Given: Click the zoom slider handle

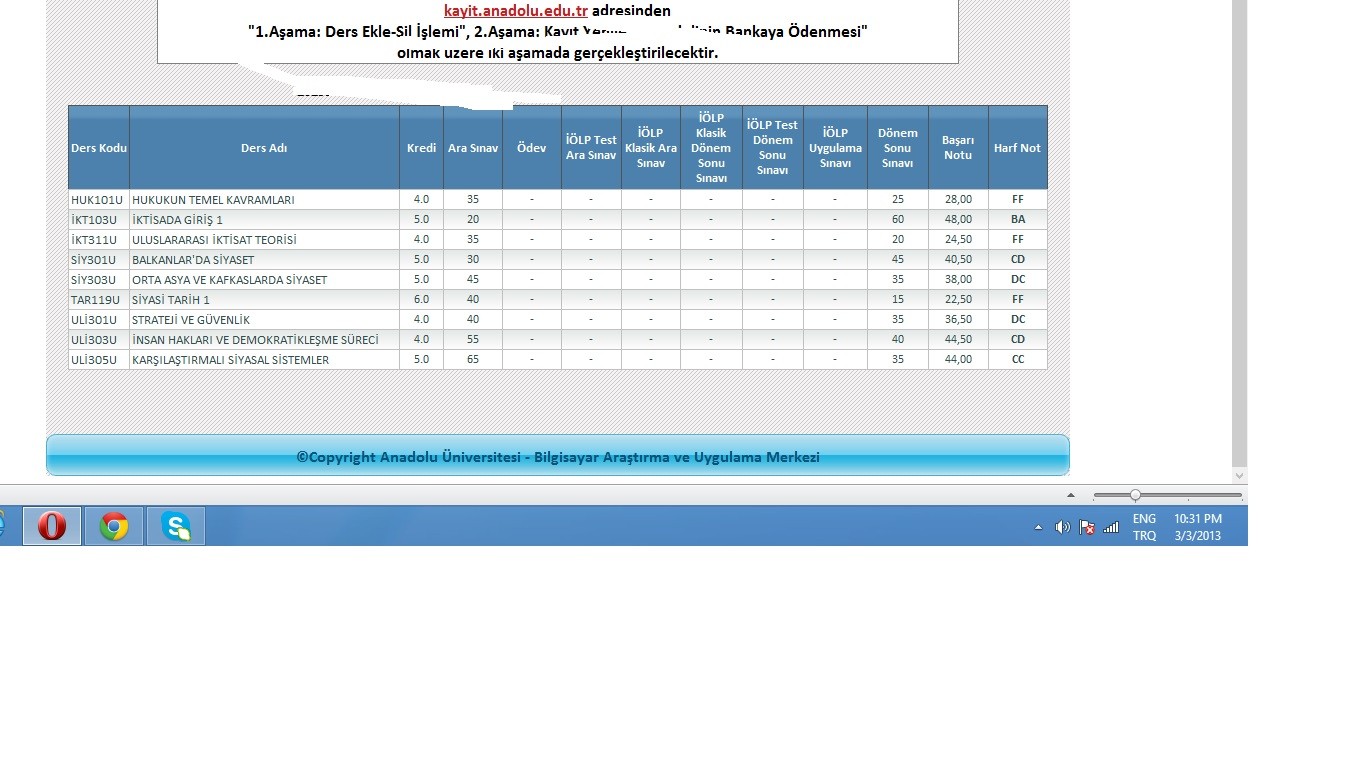Looking at the screenshot, I should tap(1135, 495).
